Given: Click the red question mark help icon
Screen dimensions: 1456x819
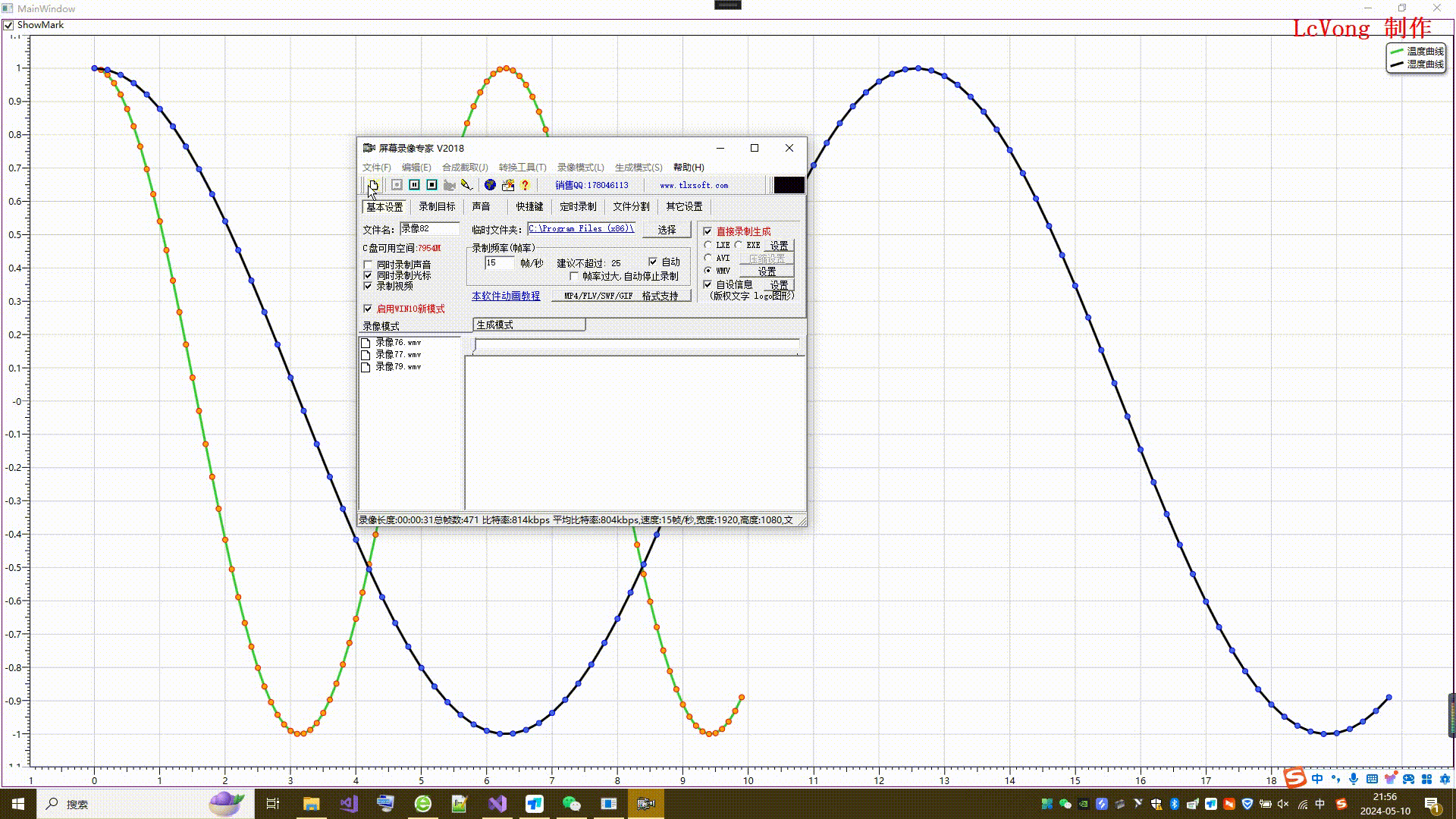Looking at the screenshot, I should click(525, 185).
